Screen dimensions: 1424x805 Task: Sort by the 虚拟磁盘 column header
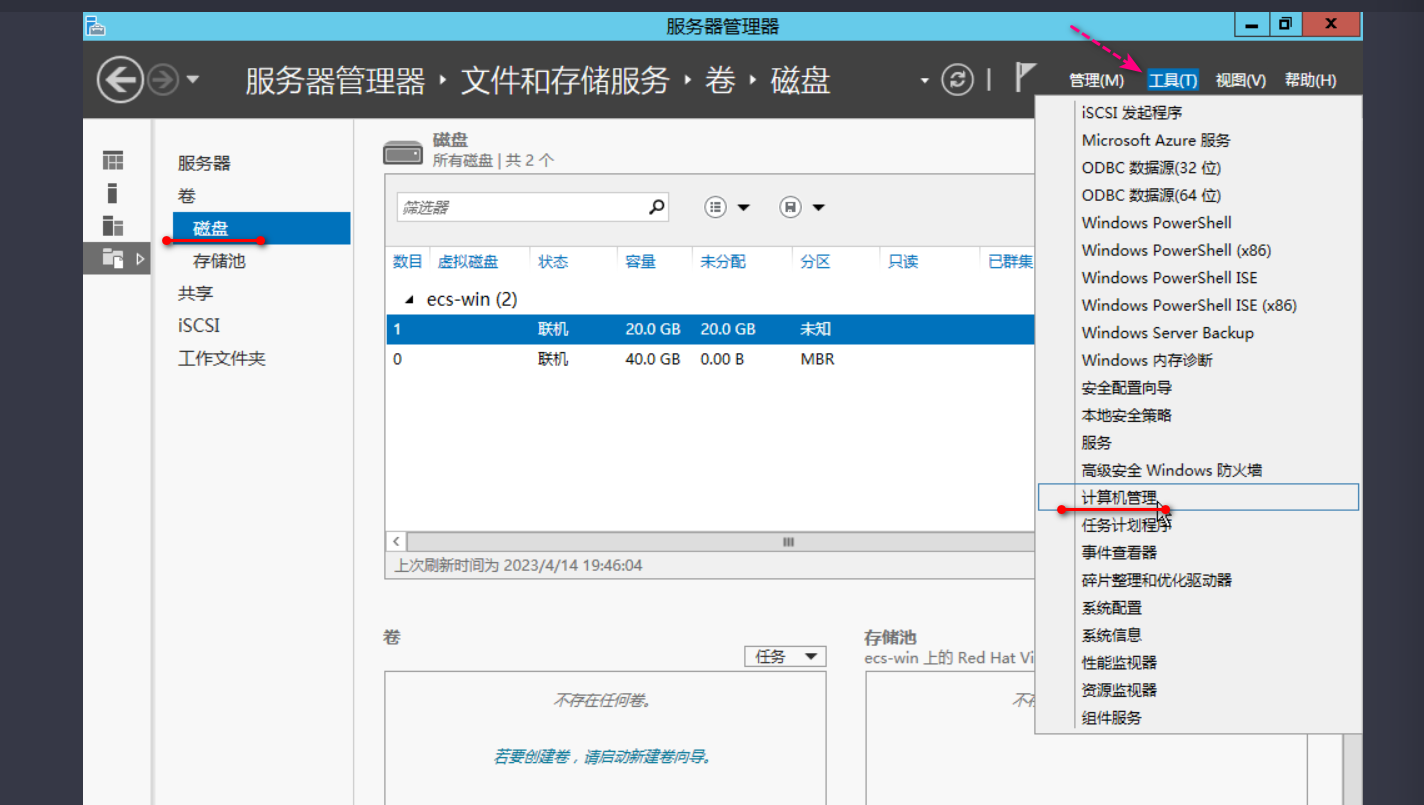[x=468, y=261]
